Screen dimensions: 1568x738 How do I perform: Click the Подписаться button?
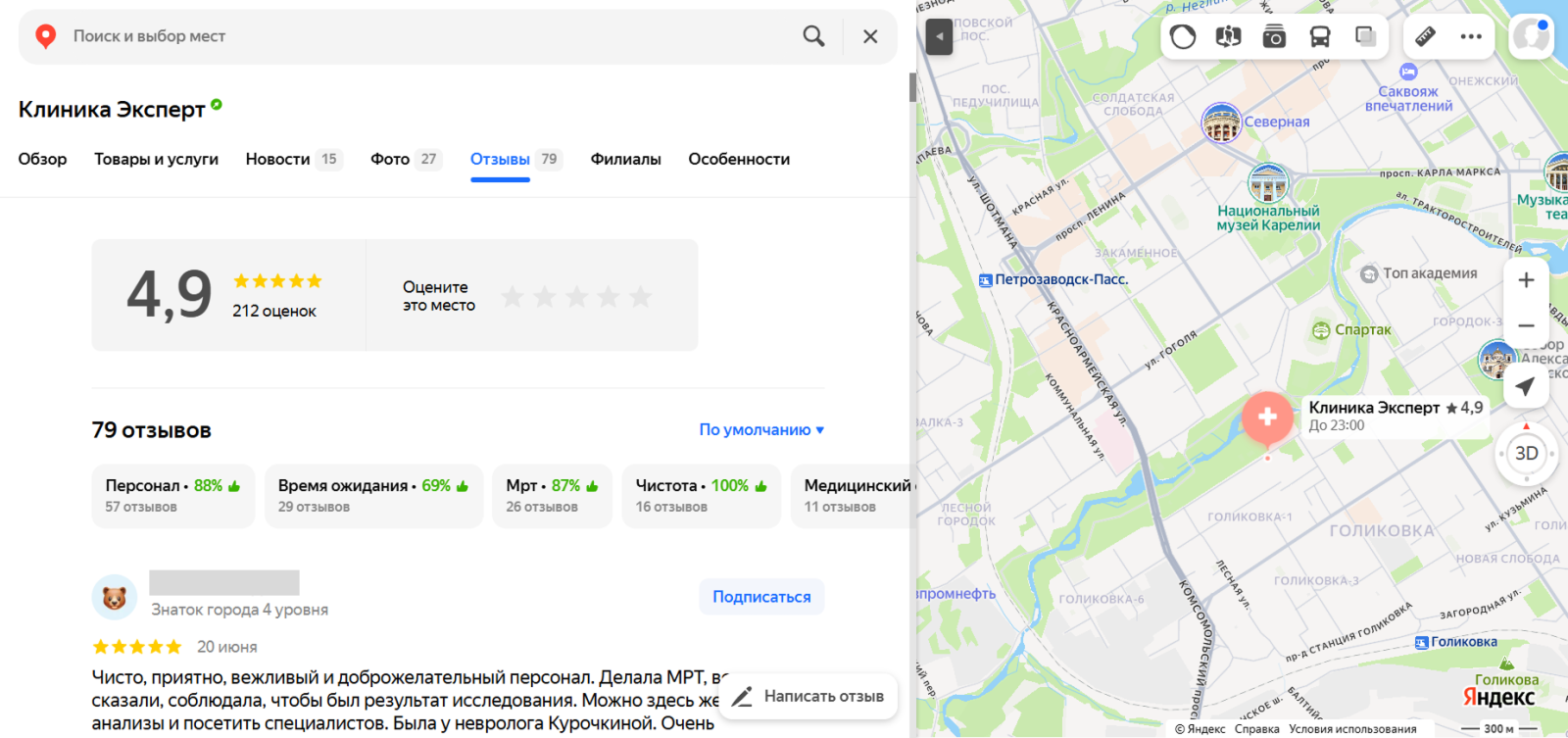click(761, 597)
